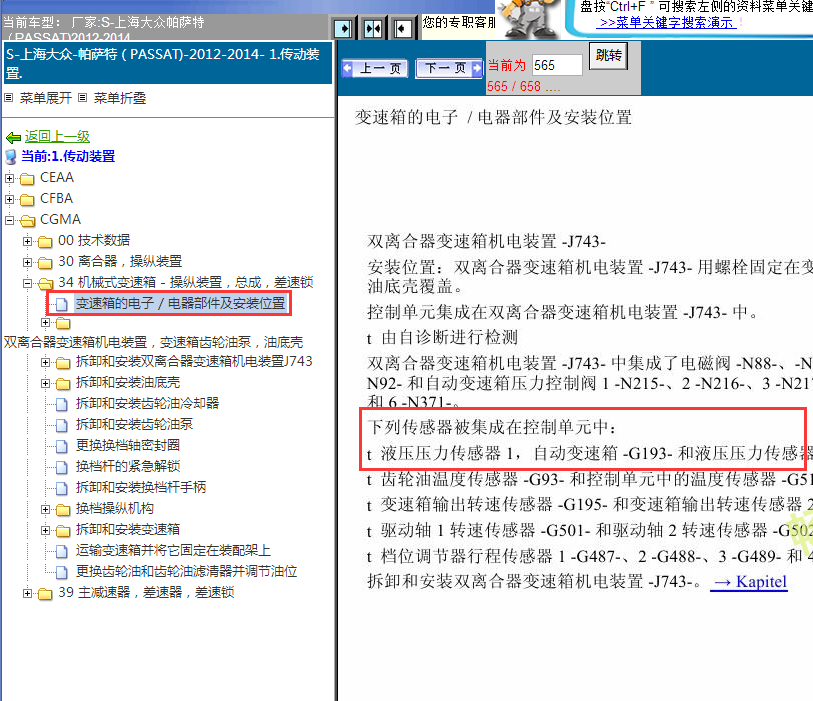Click folder icon for 拆卸和安装双离合器变速箱机电装置J743
Image resolution: width=813 pixels, height=701 pixels.
pos(63,362)
